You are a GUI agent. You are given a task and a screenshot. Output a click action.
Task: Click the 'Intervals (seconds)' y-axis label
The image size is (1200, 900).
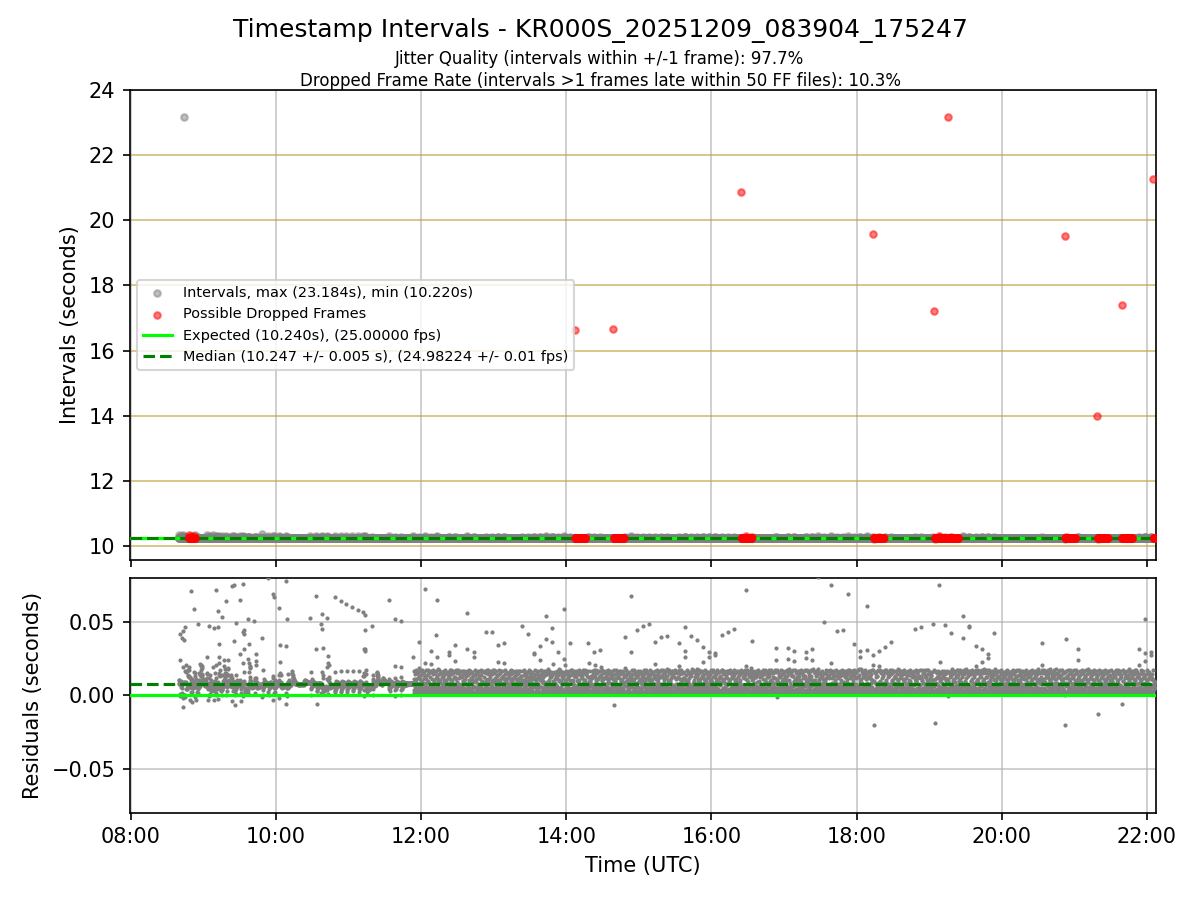(68, 325)
